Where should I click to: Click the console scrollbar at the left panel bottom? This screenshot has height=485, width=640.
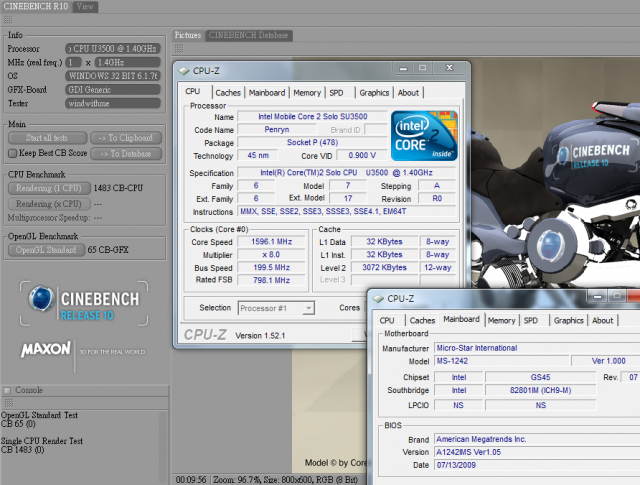coord(163,447)
